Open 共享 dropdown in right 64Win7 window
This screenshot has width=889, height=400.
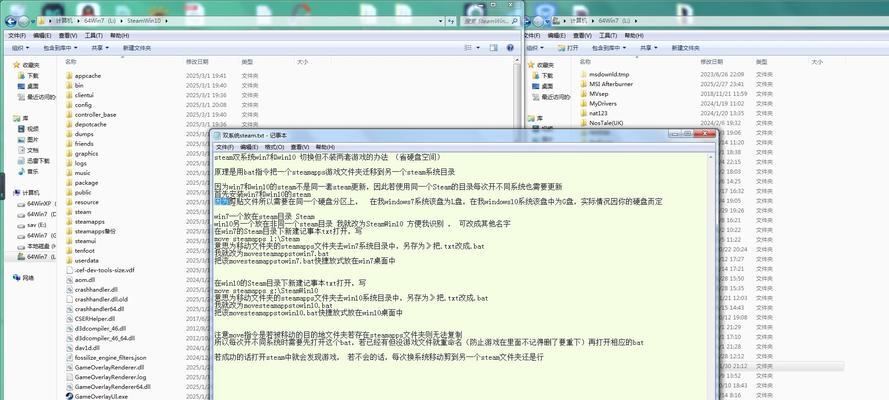click(649, 48)
